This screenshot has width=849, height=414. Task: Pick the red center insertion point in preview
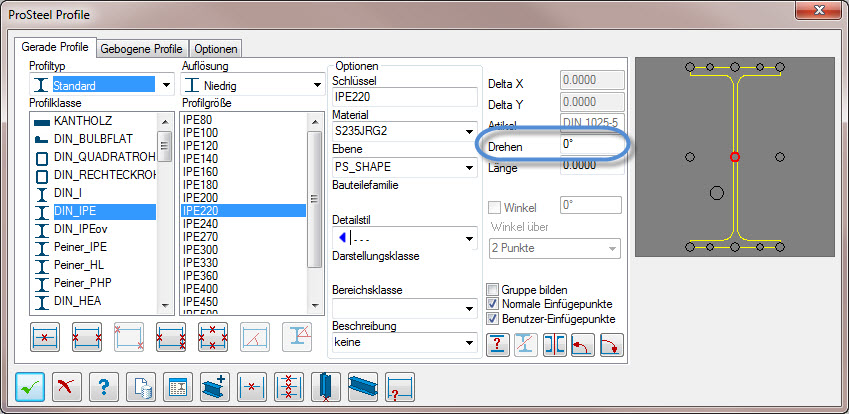[x=734, y=157]
